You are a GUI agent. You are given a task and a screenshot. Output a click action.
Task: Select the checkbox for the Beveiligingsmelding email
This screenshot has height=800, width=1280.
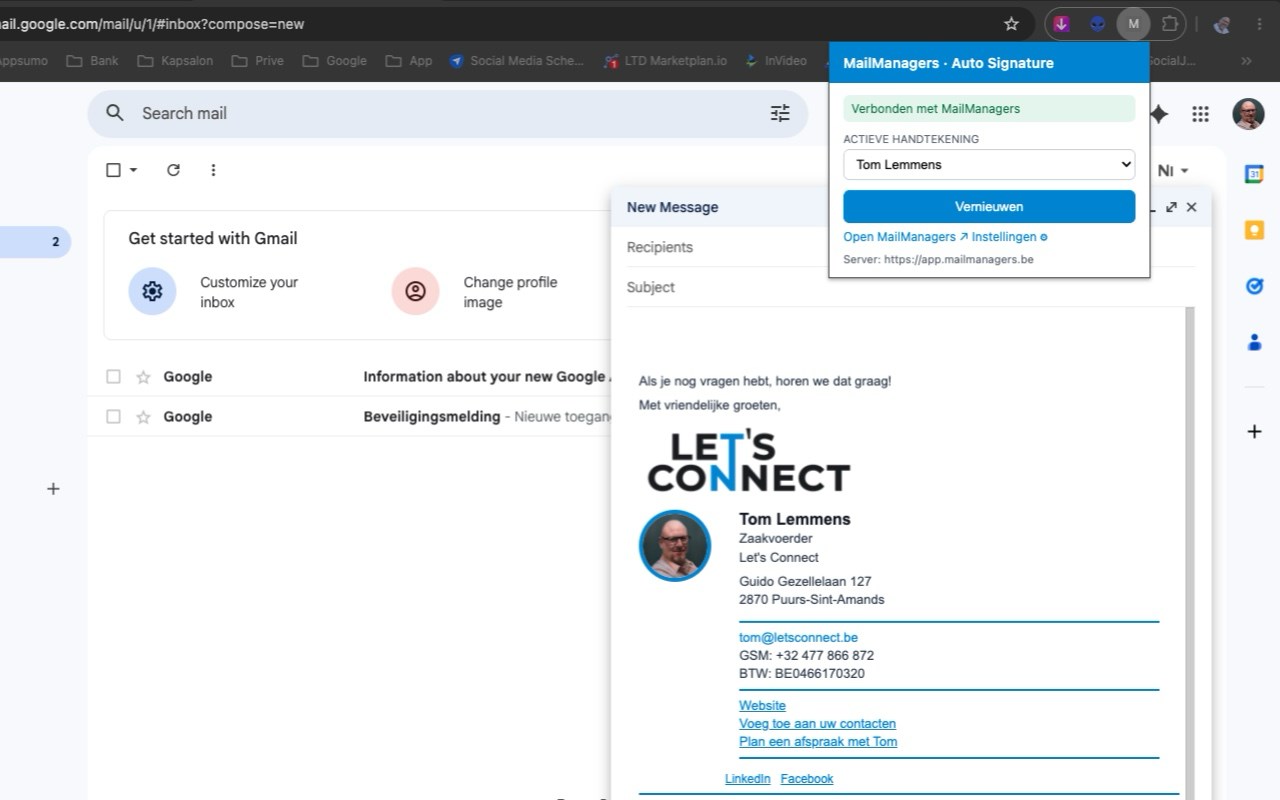coord(113,417)
